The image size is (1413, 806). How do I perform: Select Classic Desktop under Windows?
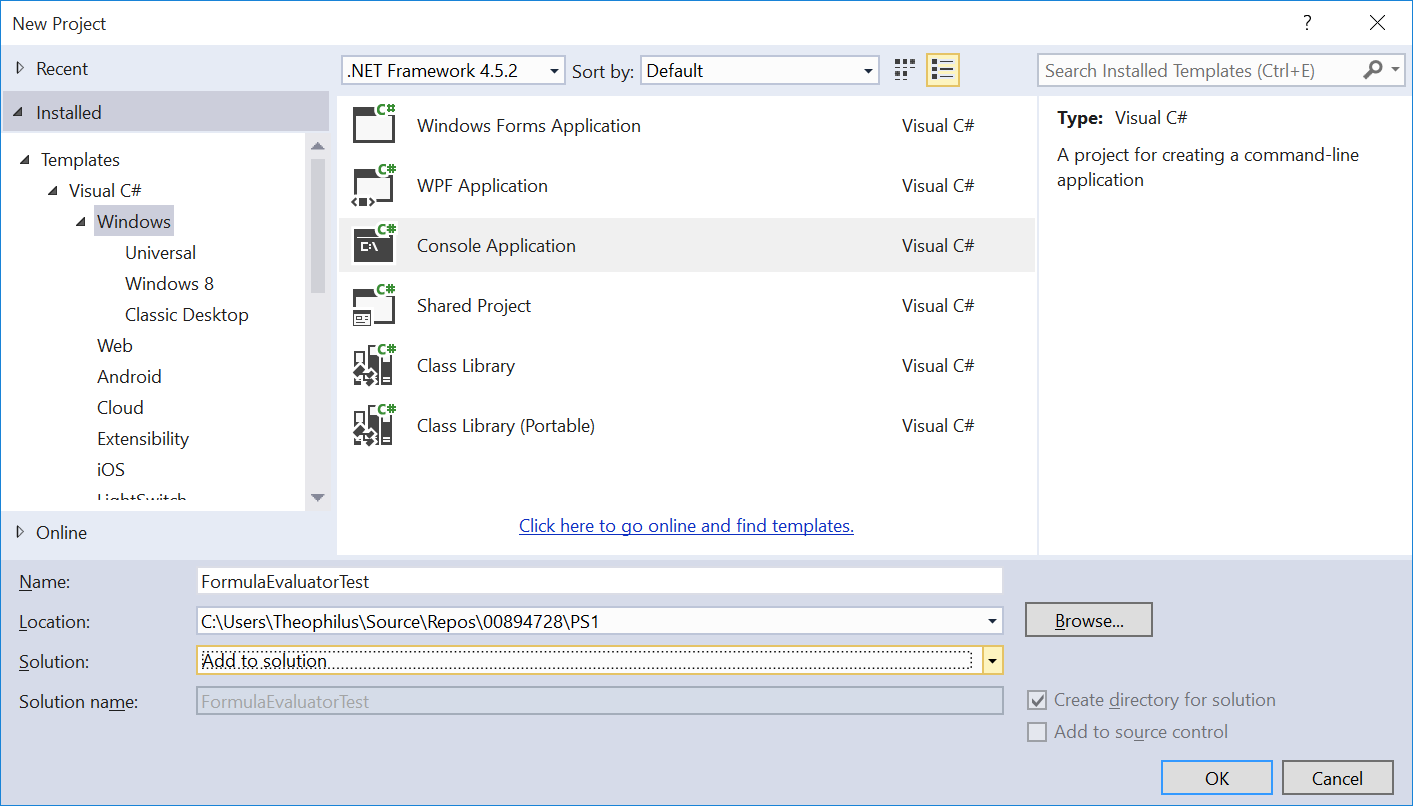click(186, 315)
